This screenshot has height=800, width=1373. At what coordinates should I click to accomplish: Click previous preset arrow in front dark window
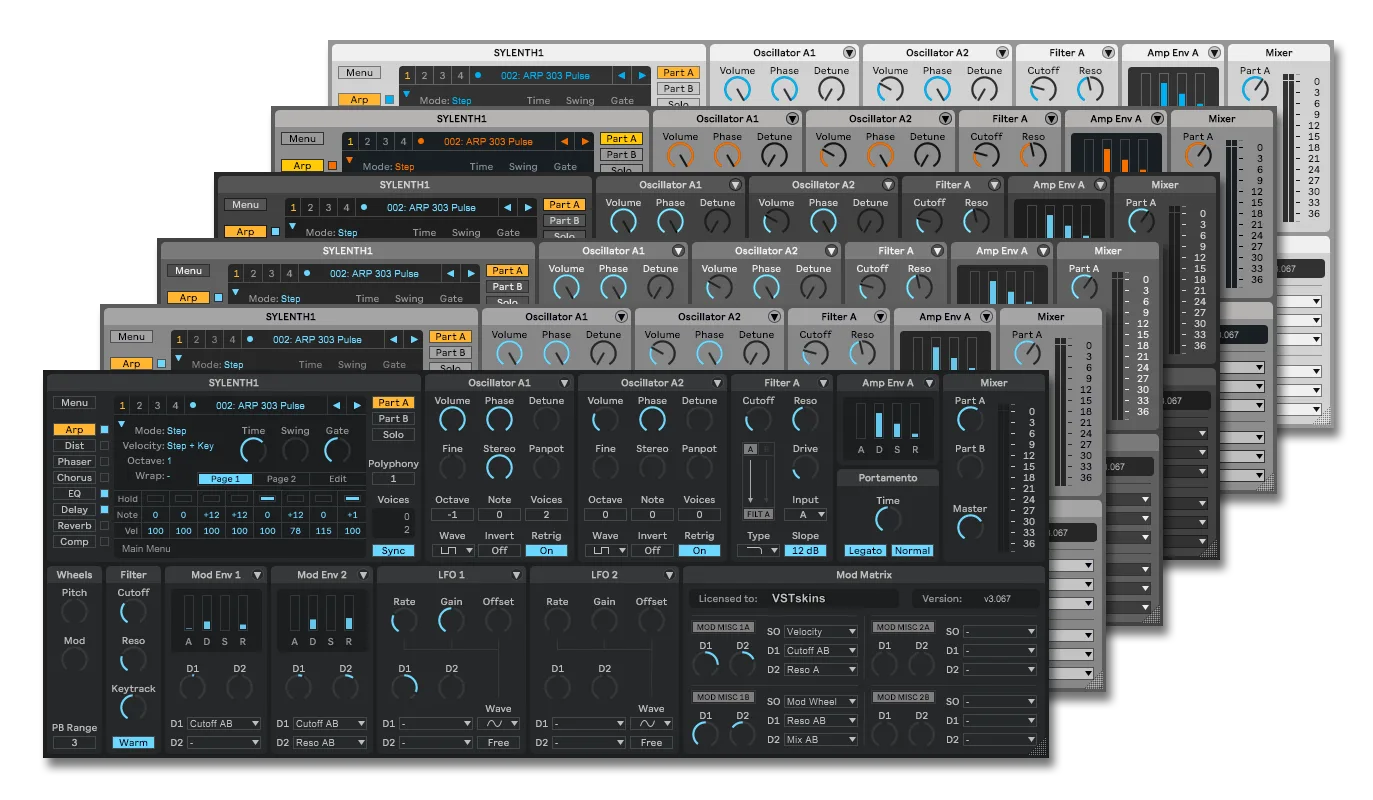point(334,406)
